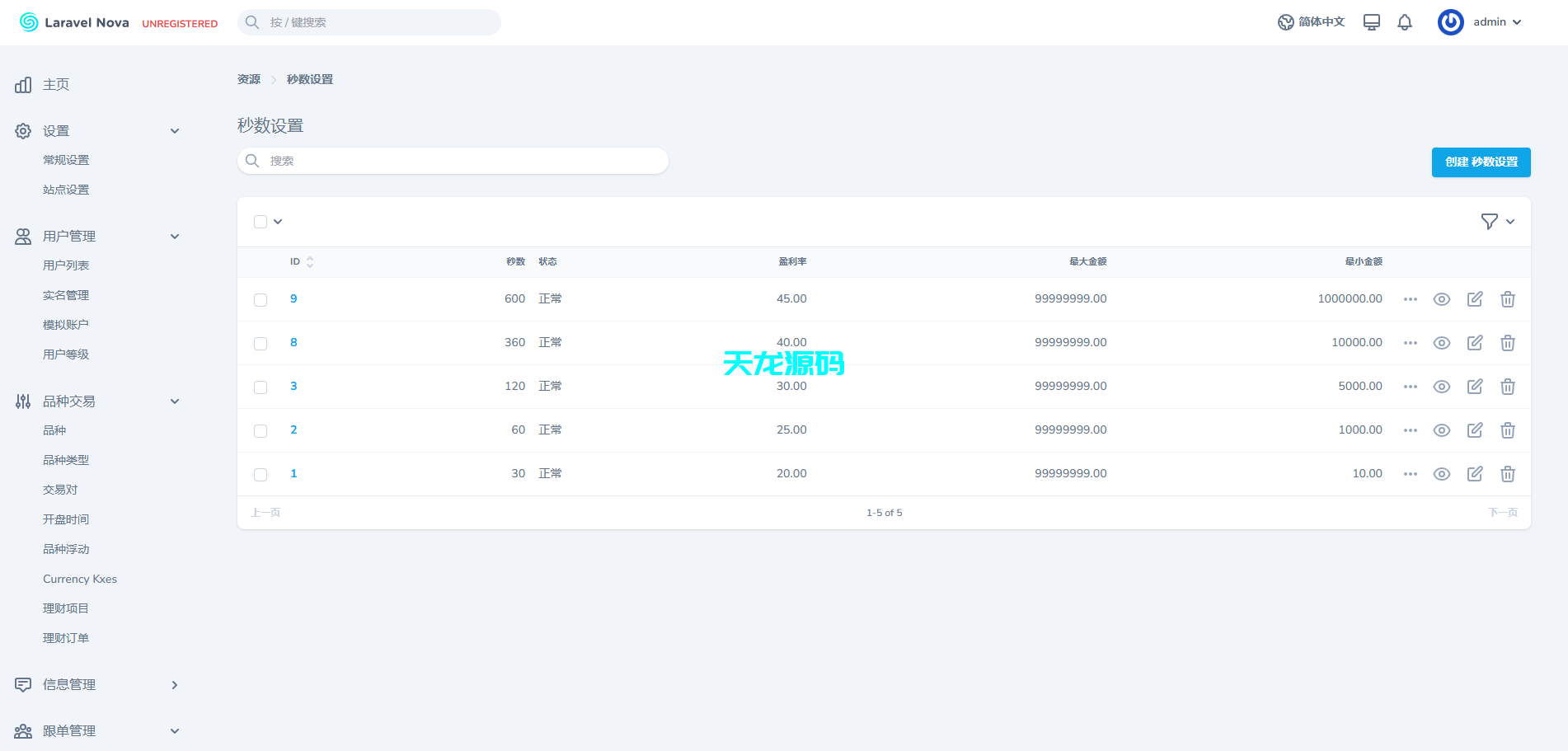1568x751 pixels.
Task: Expand the 信息管理 sidebar section
Action: tap(69, 684)
